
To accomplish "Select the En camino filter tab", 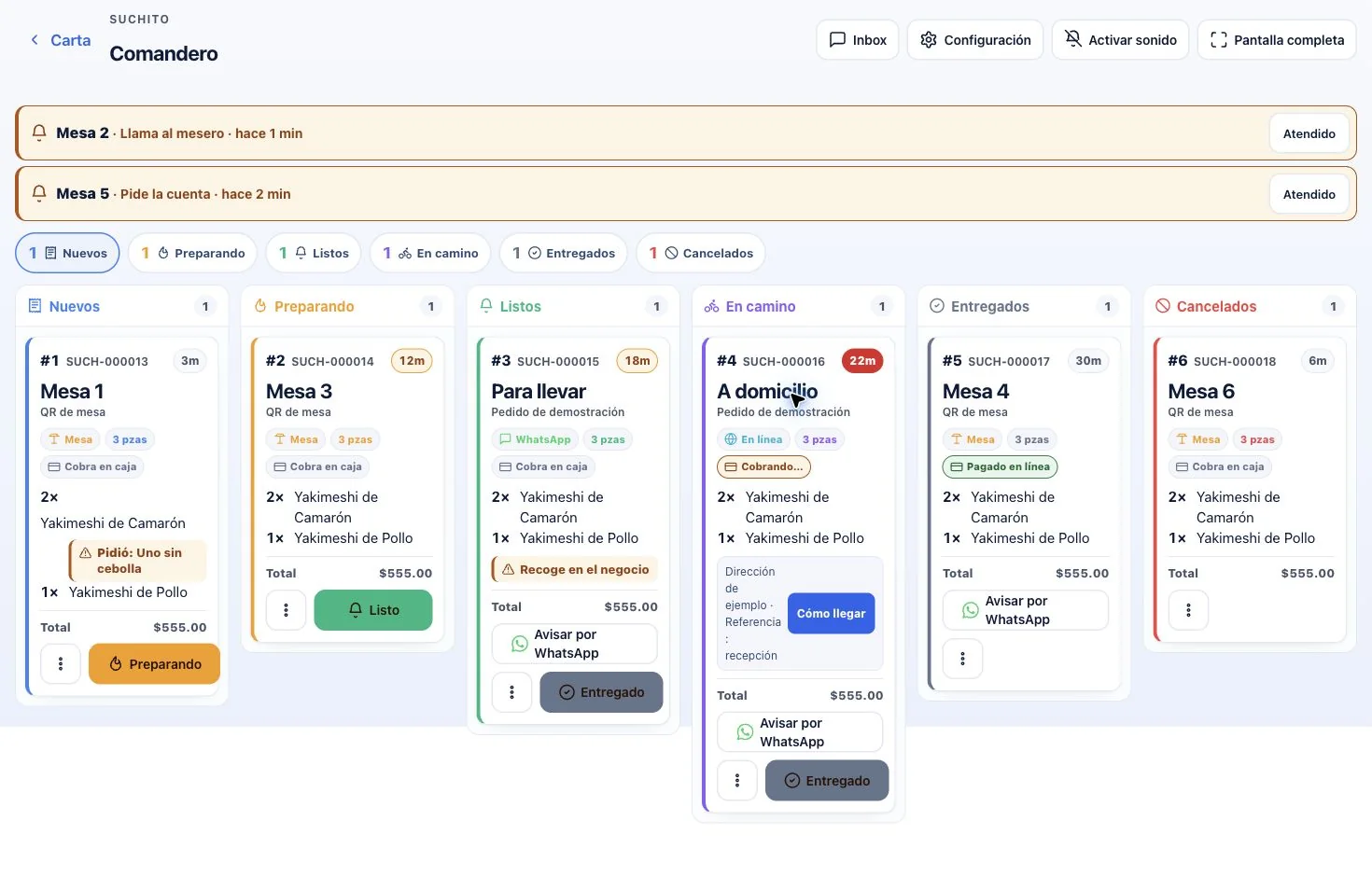I will point(430,253).
